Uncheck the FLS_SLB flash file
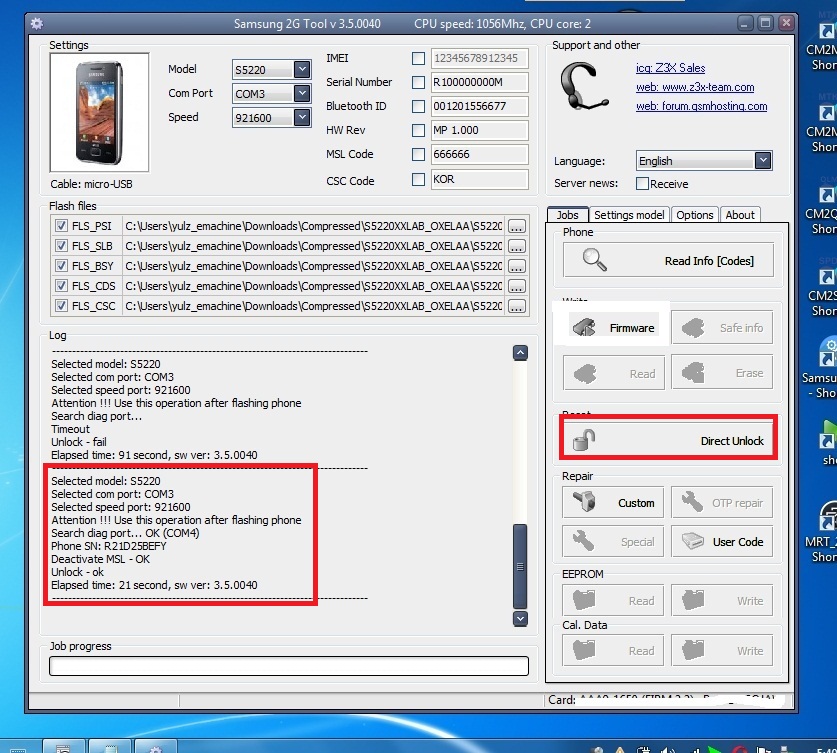The image size is (837, 753). [x=61, y=245]
